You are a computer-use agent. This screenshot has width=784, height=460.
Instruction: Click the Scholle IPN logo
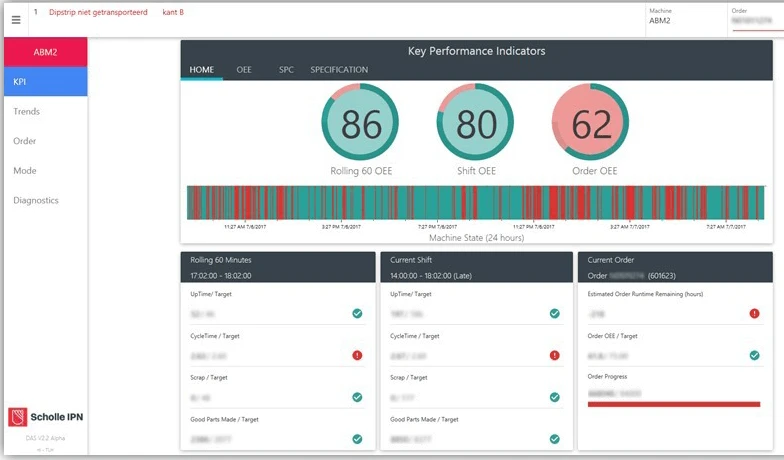point(45,417)
